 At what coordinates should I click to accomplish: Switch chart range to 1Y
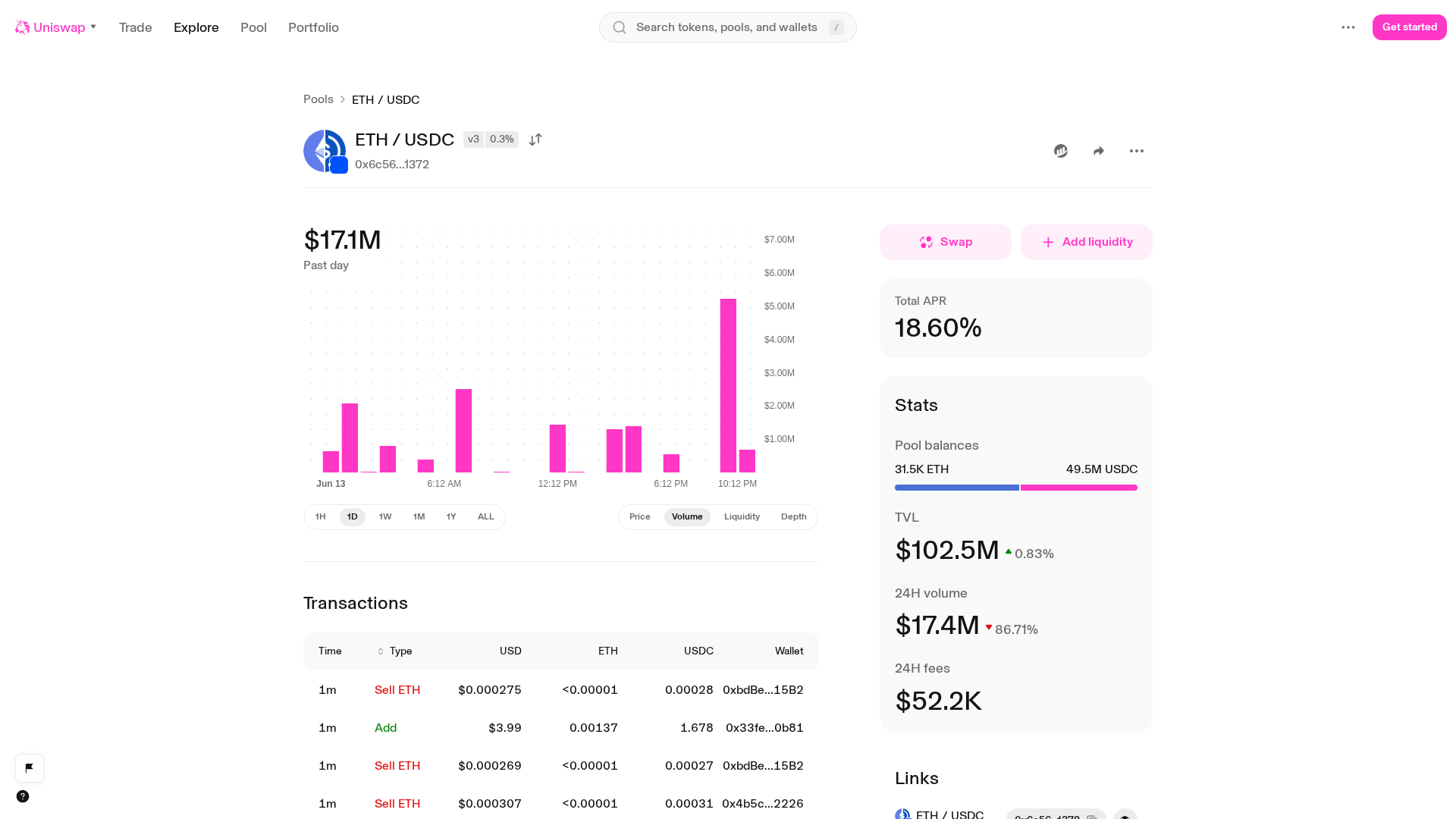451,517
